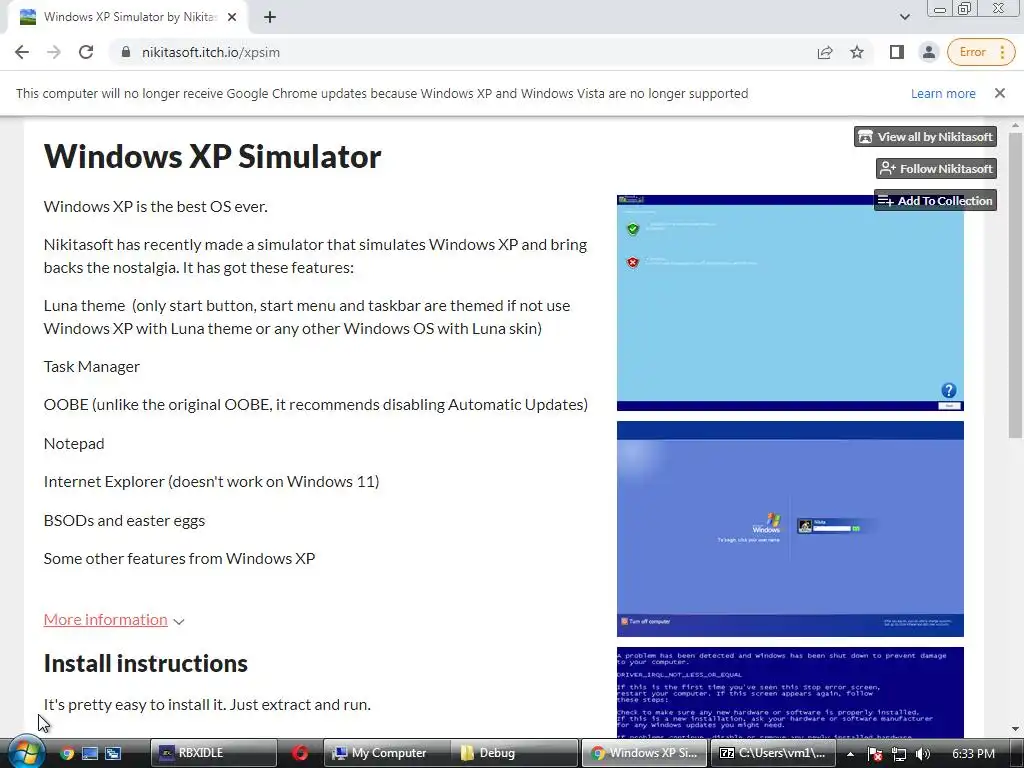Image resolution: width=1024 pixels, height=768 pixels.
Task: Open the Windows Start orb
Action: pos(26,752)
